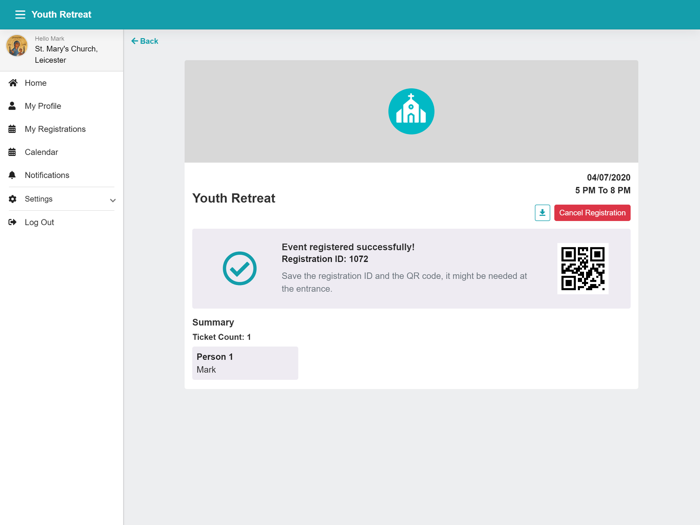This screenshot has height=525, width=700.
Task: Click the save registration ID hint text
Action: click(404, 282)
